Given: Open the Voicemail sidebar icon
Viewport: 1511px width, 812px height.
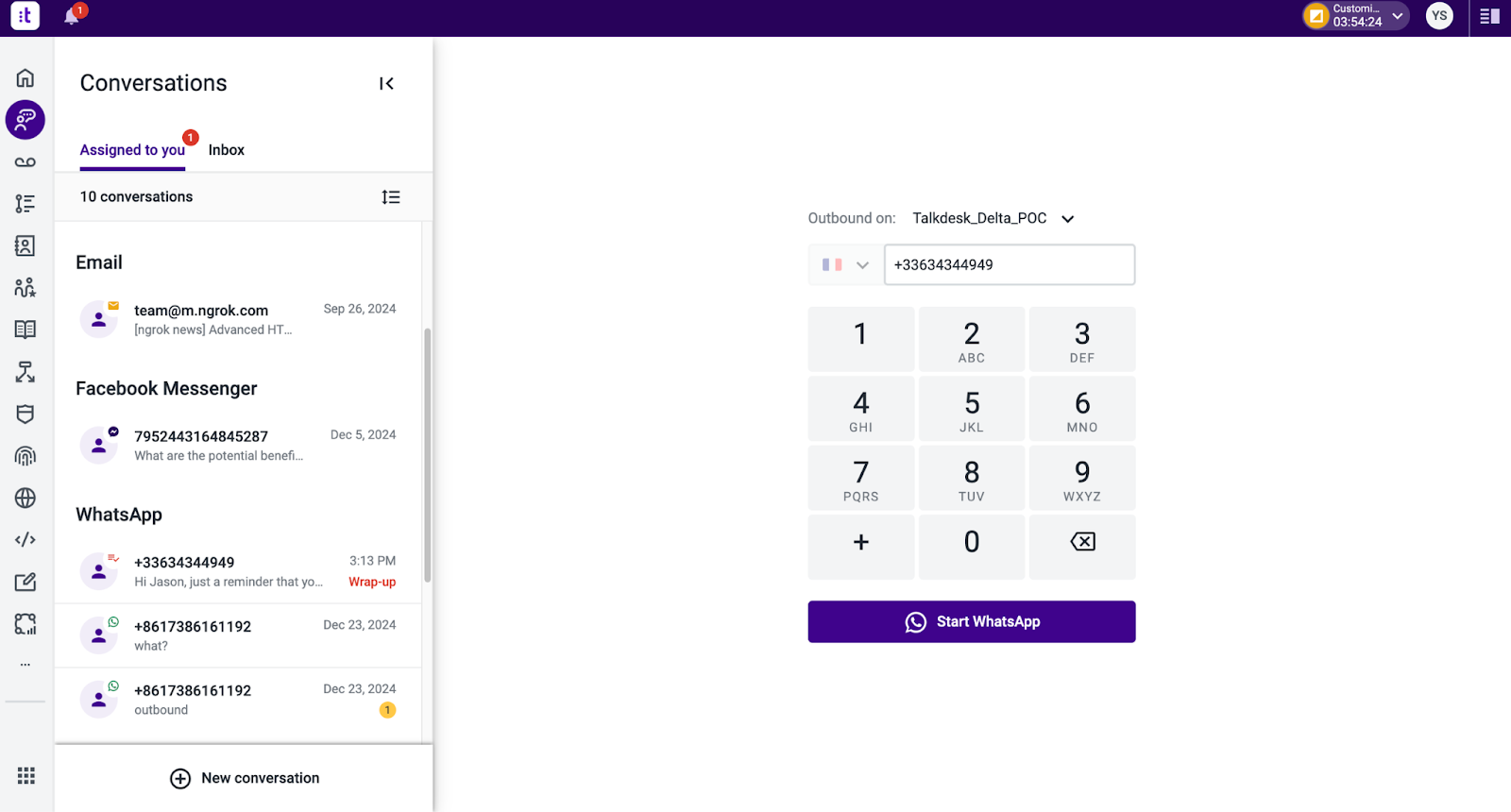Looking at the screenshot, I should tap(25, 162).
